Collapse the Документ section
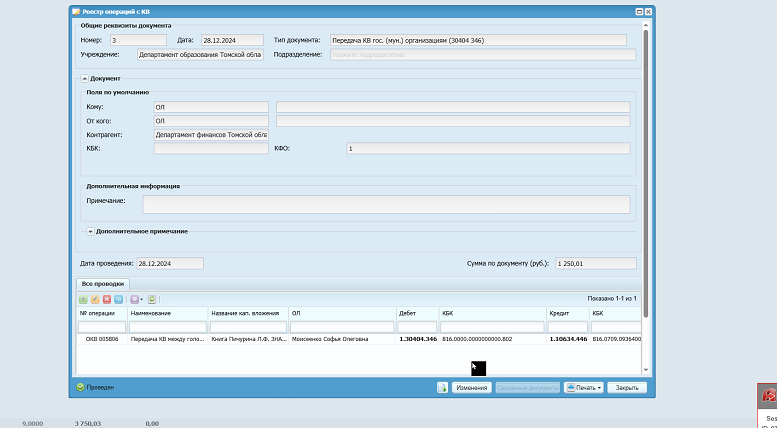This screenshot has height=428, width=777. [x=85, y=78]
